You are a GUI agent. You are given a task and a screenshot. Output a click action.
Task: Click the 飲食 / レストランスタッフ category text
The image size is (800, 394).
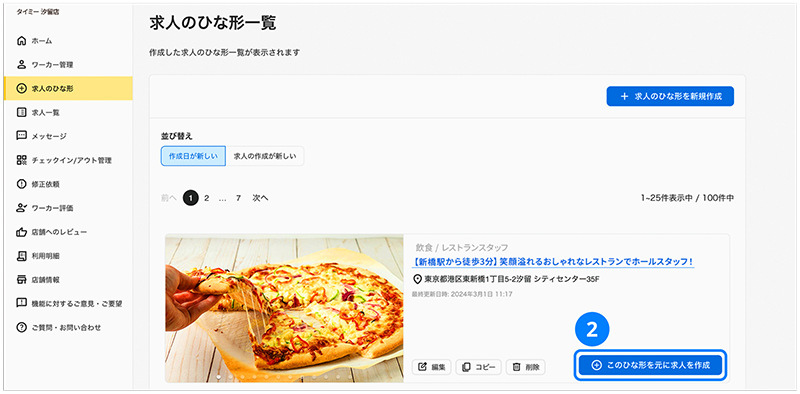coord(462,248)
